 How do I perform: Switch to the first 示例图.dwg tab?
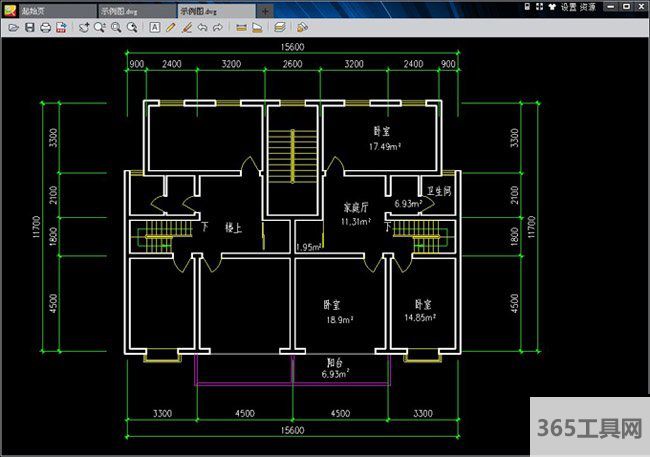[x=131, y=8]
